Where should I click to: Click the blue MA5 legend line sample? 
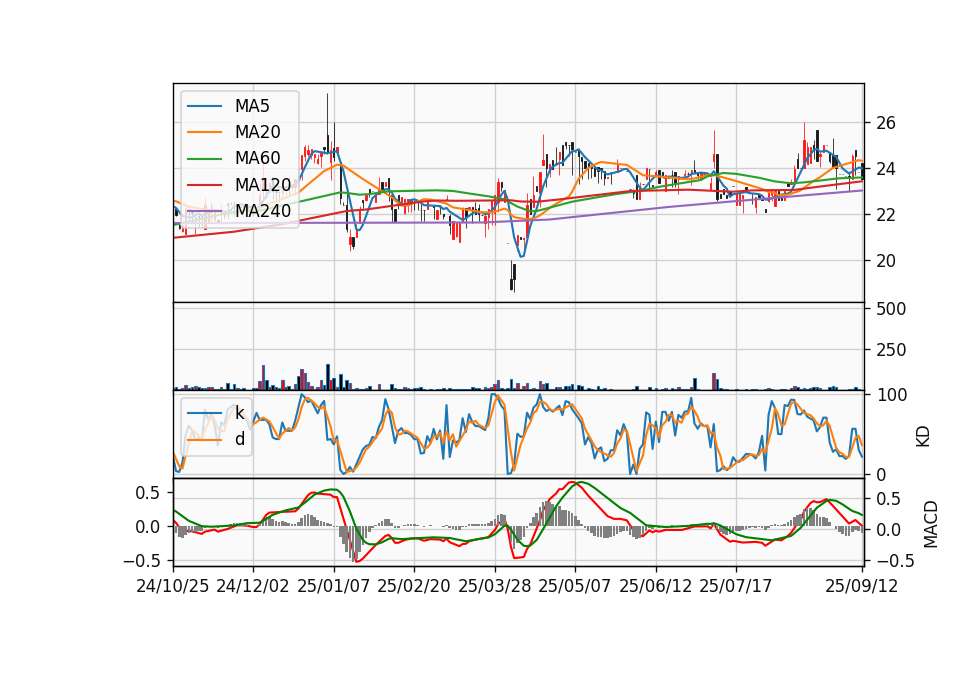[204, 106]
